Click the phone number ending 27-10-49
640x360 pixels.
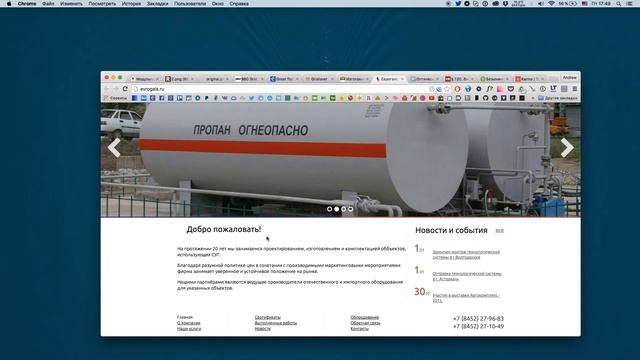pyautogui.click(x=478, y=326)
